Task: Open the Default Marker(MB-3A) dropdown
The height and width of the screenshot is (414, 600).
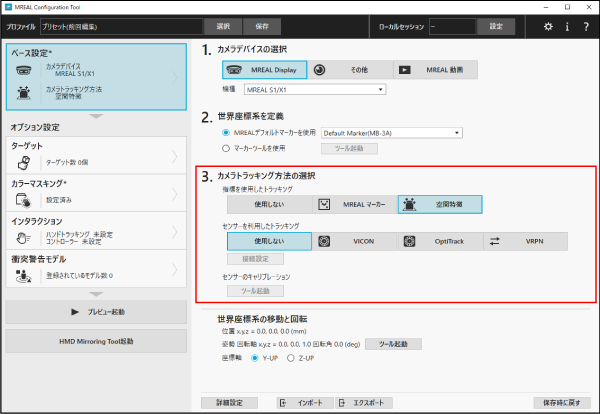Action: [392, 133]
